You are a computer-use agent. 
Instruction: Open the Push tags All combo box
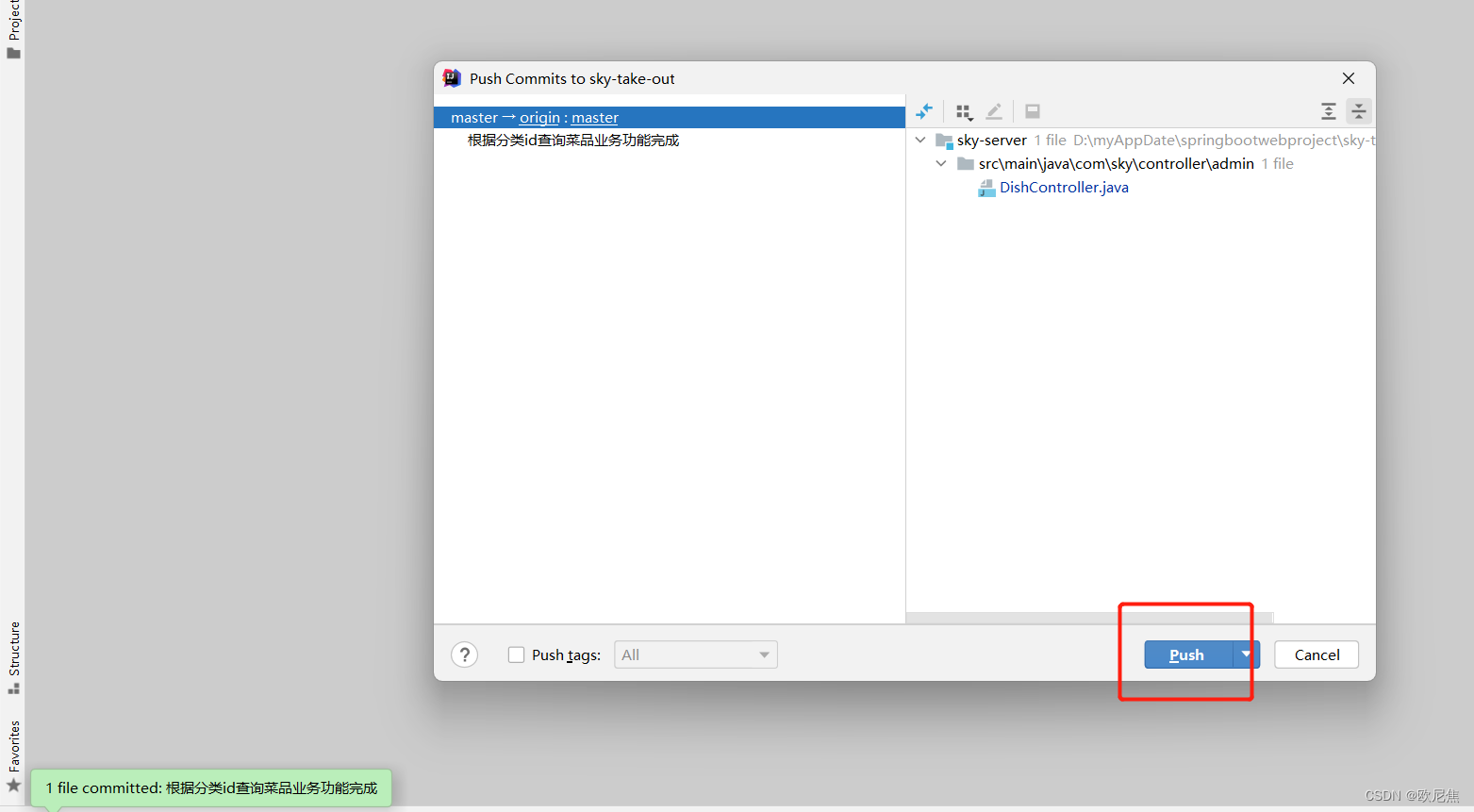(x=696, y=655)
